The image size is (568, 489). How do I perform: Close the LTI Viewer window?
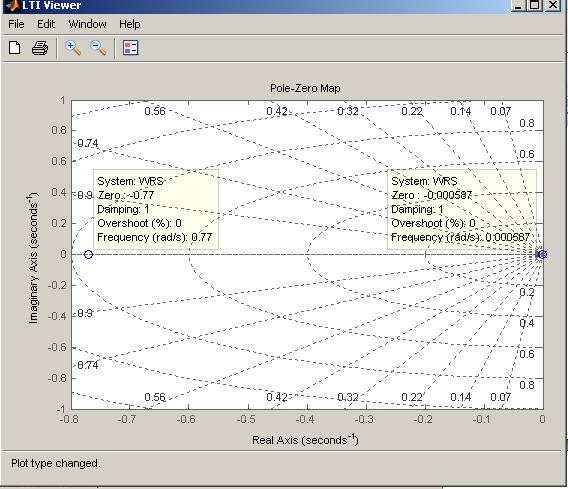[x=553, y=5]
